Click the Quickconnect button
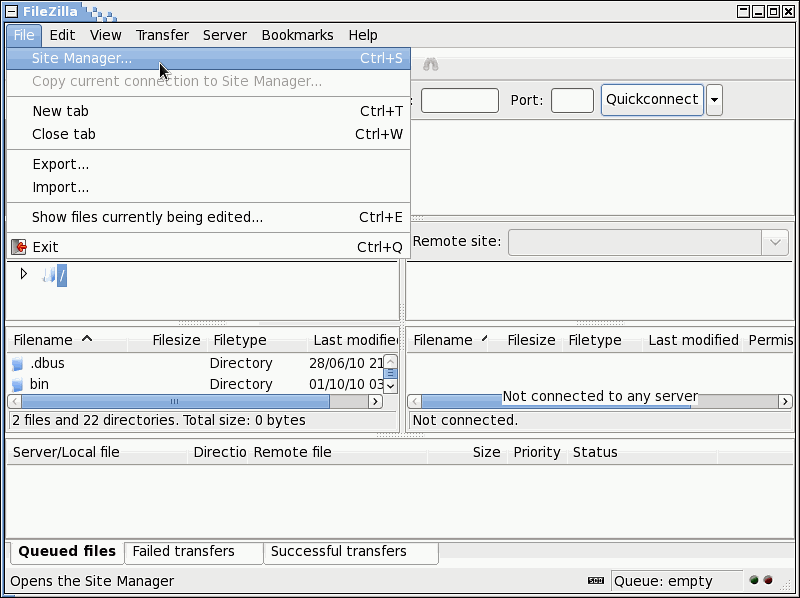Viewport: 800px width, 598px height. tap(652, 100)
